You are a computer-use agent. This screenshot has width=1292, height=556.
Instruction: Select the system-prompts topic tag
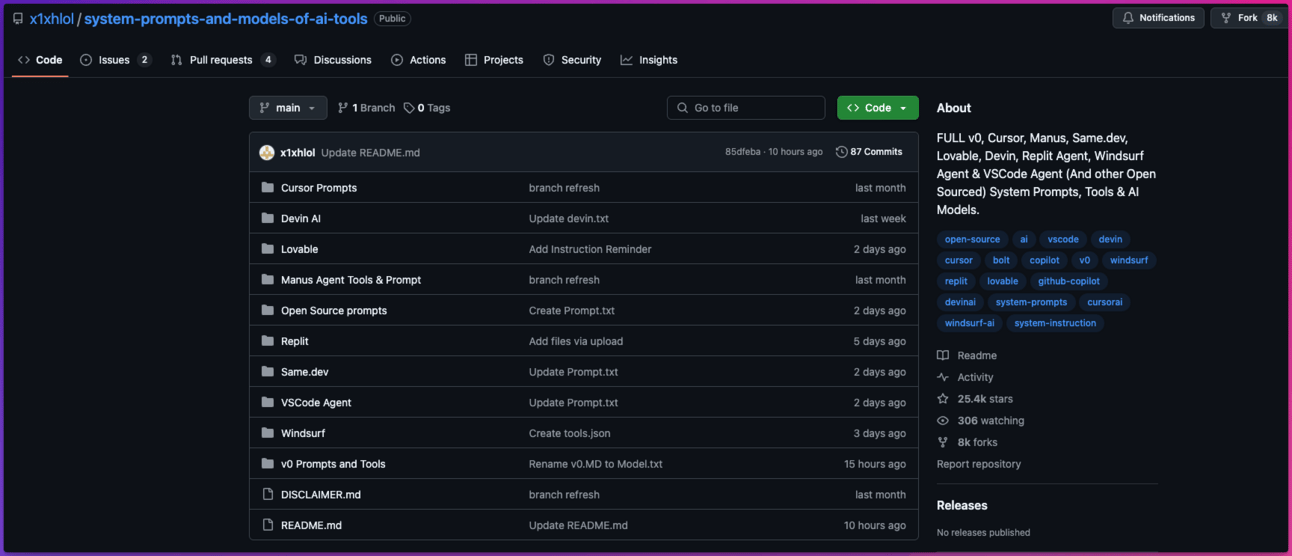(1031, 302)
